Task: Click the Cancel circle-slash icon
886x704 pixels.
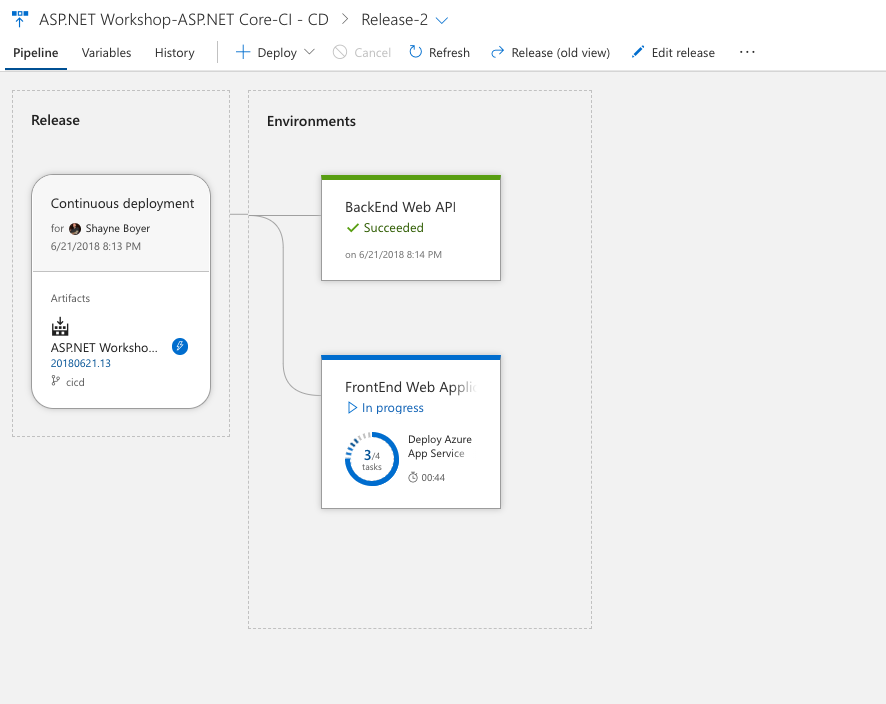Action: [340, 52]
